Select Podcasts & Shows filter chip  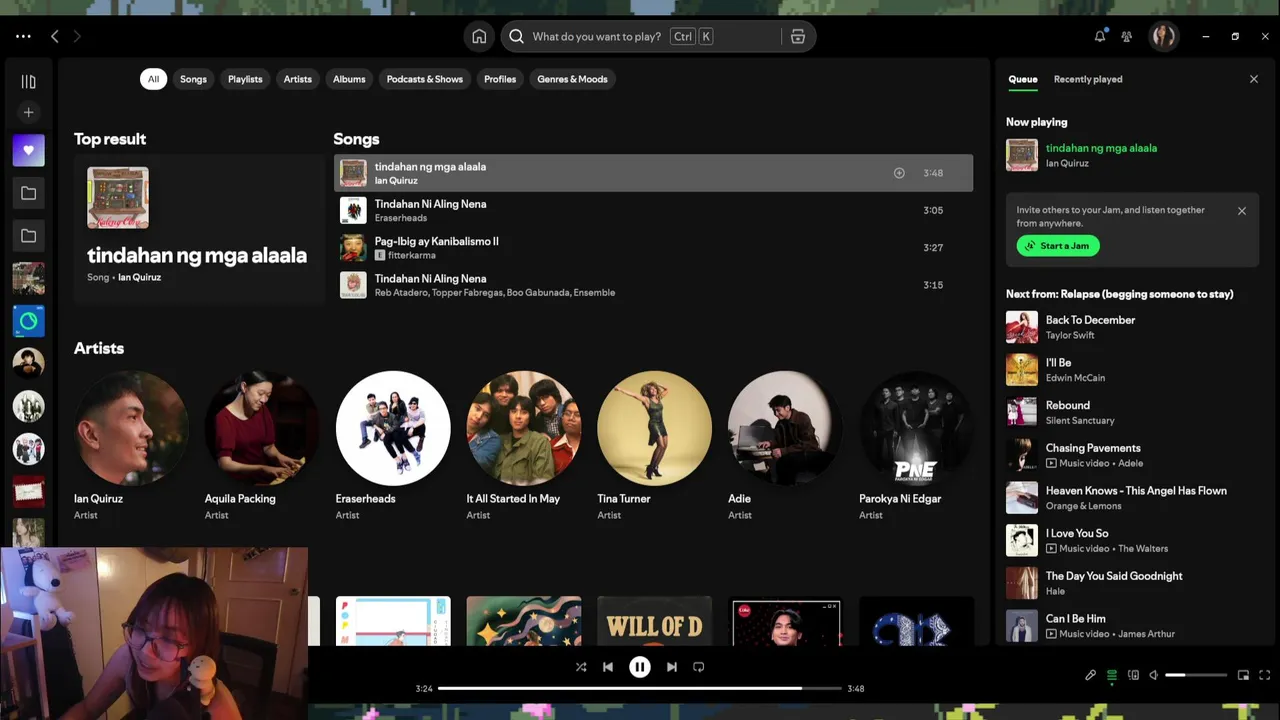pos(425,79)
